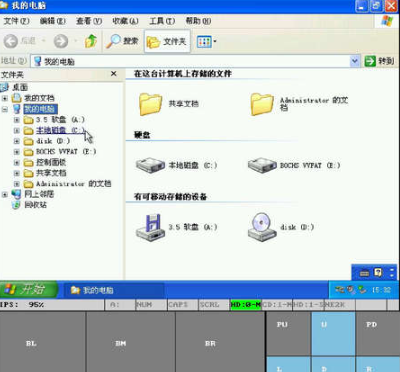Select 3.5 Floppy (A:) in tree
This screenshot has height=372, width=400.
pos(60,120)
